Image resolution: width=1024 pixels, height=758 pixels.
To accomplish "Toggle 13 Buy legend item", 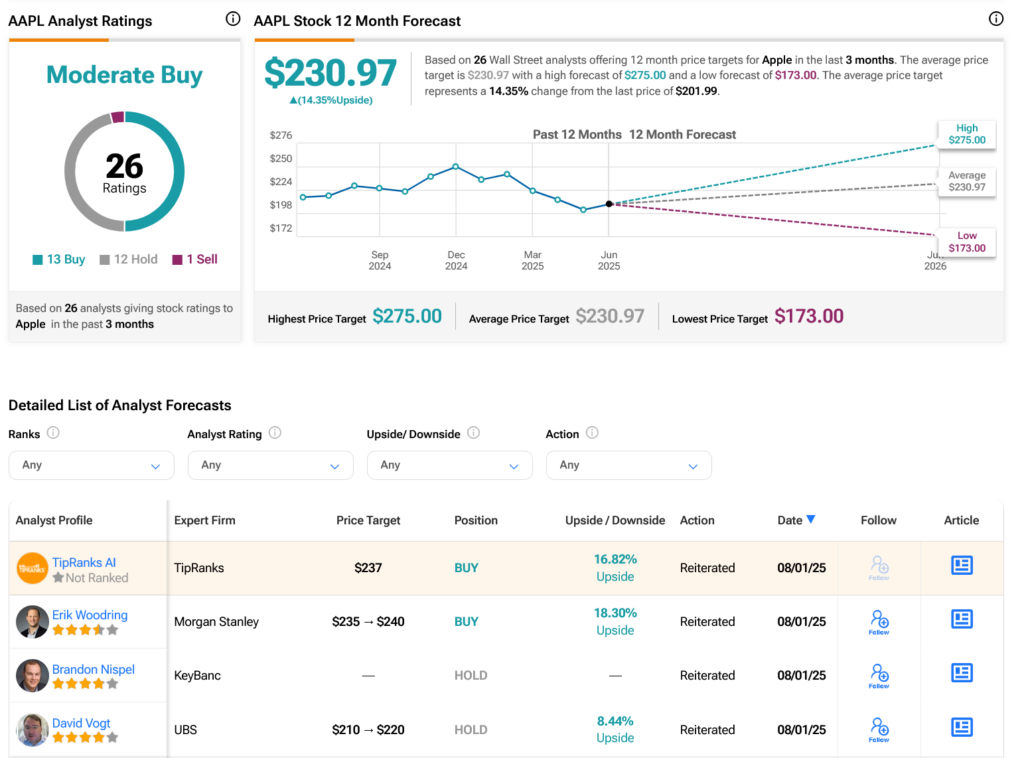I will pyautogui.click(x=59, y=259).
